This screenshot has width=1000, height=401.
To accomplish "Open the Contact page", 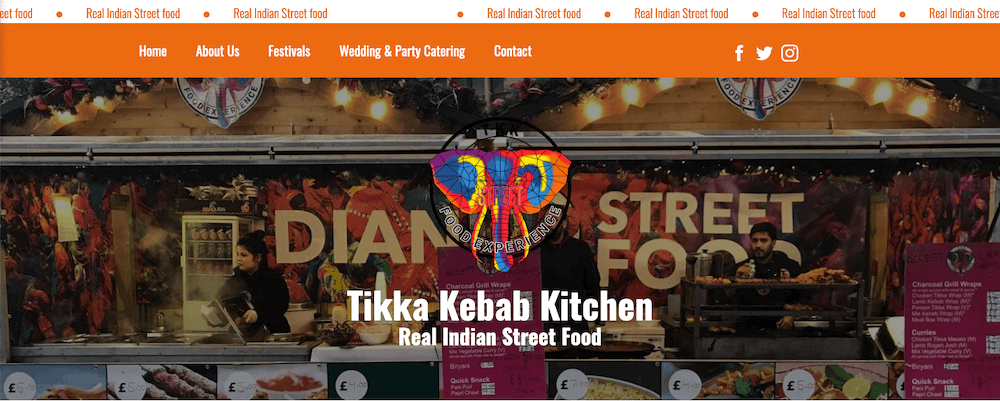I will tap(513, 51).
